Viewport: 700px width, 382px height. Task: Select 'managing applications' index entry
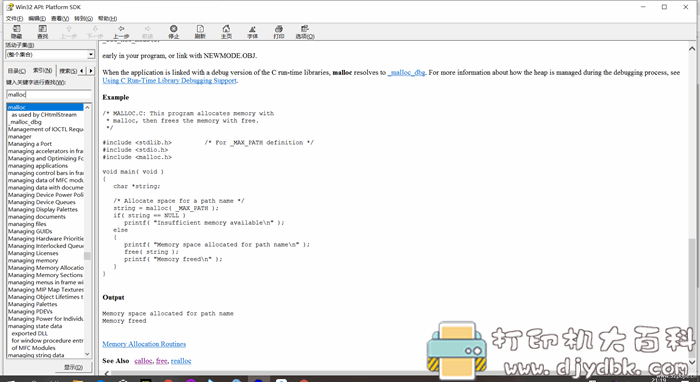coord(38,166)
